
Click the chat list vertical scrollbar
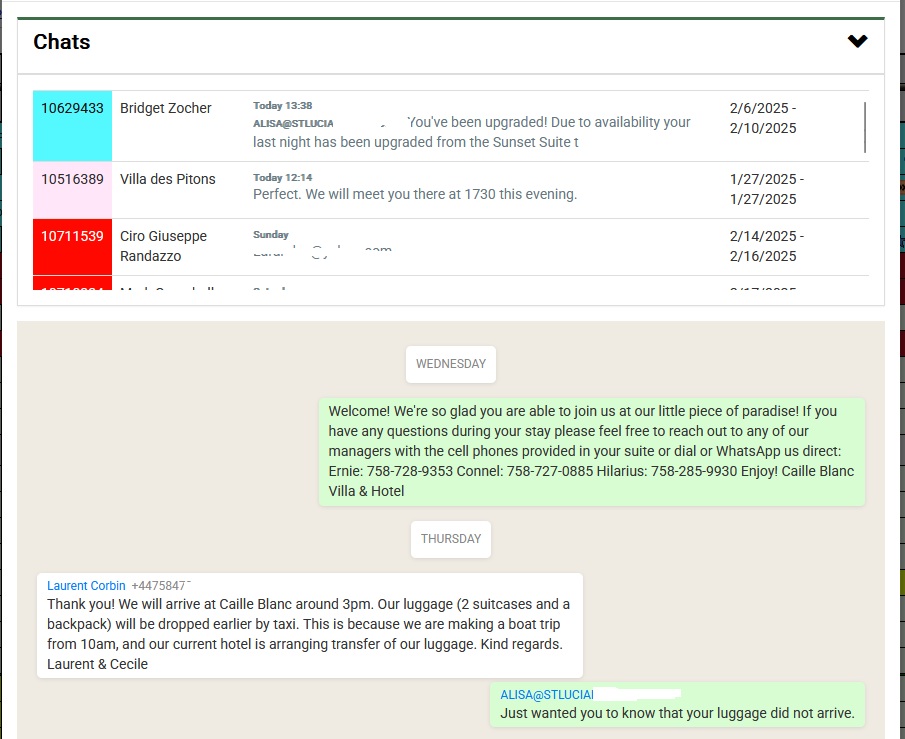[865, 127]
